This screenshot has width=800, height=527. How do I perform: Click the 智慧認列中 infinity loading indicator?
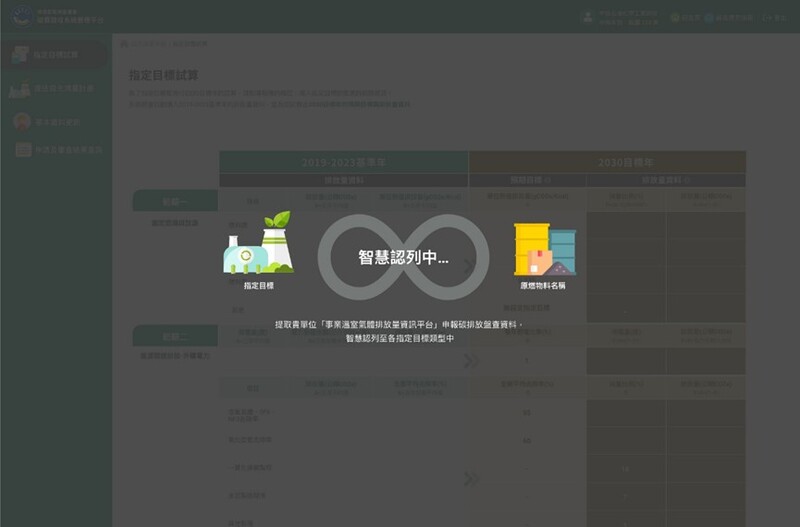click(403, 258)
